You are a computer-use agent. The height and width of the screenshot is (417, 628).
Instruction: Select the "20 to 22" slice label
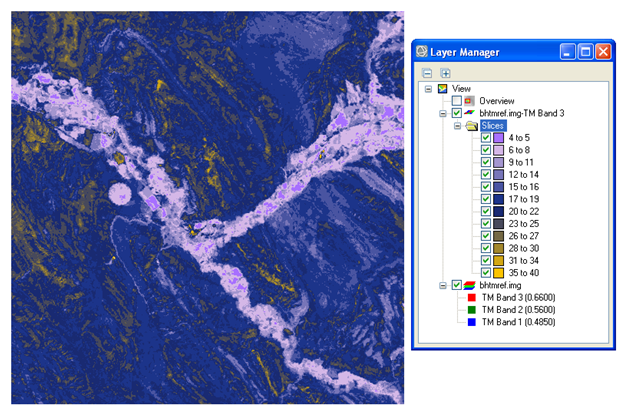523,212
